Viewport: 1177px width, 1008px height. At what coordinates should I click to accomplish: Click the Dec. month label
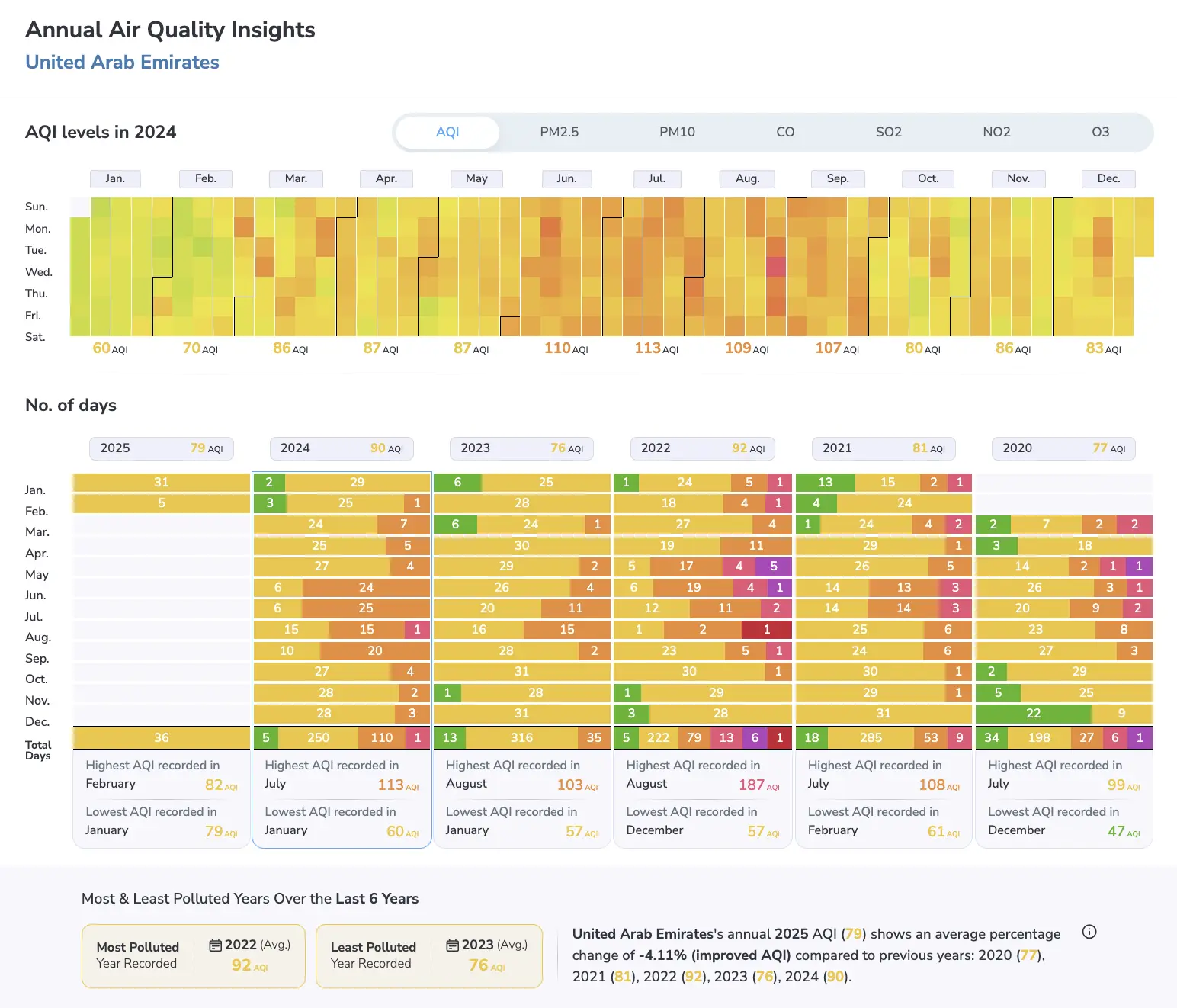click(1108, 178)
